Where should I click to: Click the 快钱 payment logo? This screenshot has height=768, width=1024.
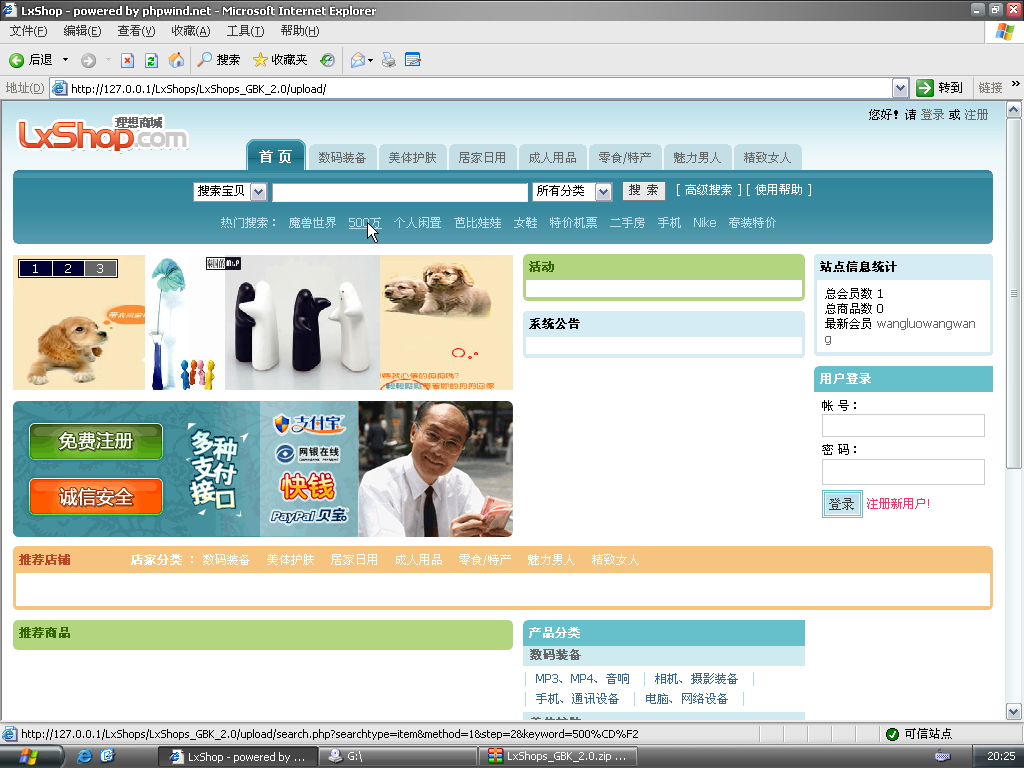click(308, 486)
